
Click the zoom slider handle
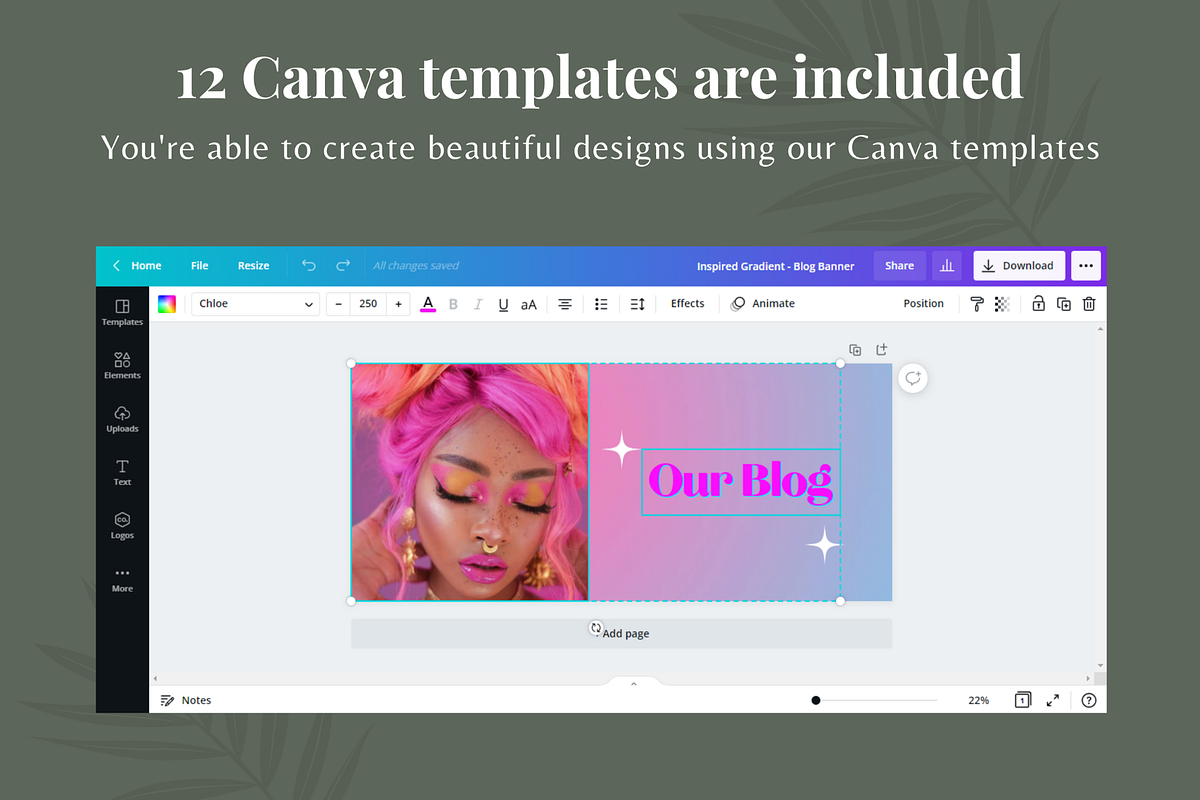pyautogui.click(x=816, y=700)
